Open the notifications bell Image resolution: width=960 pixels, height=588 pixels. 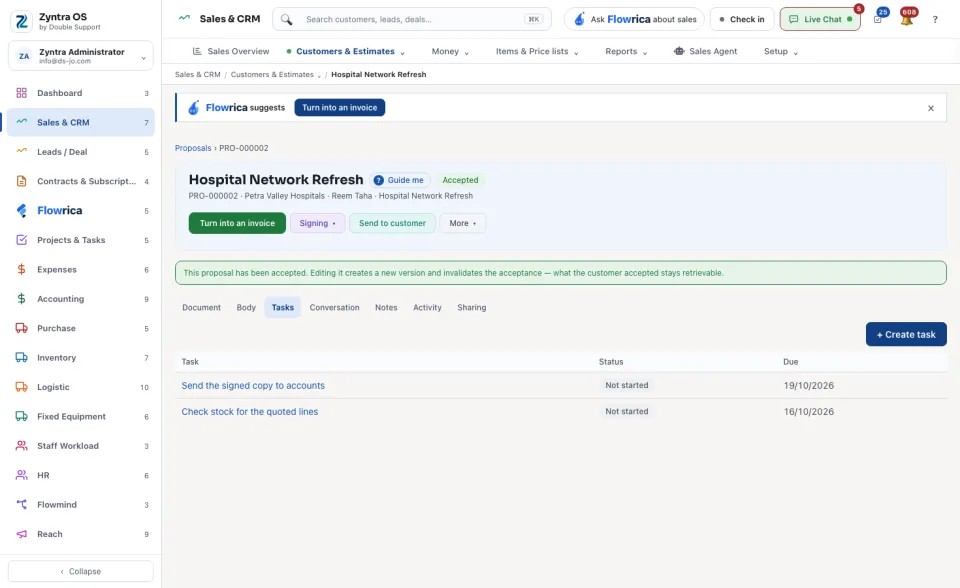click(x=907, y=19)
